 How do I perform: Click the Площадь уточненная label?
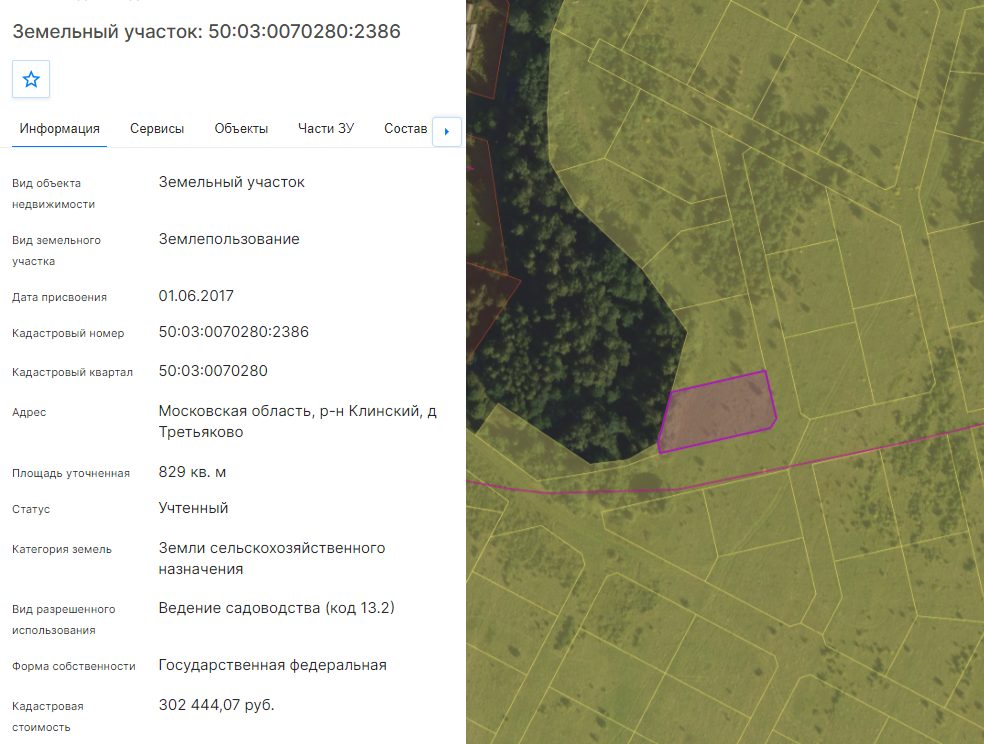click(x=71, y=473)
